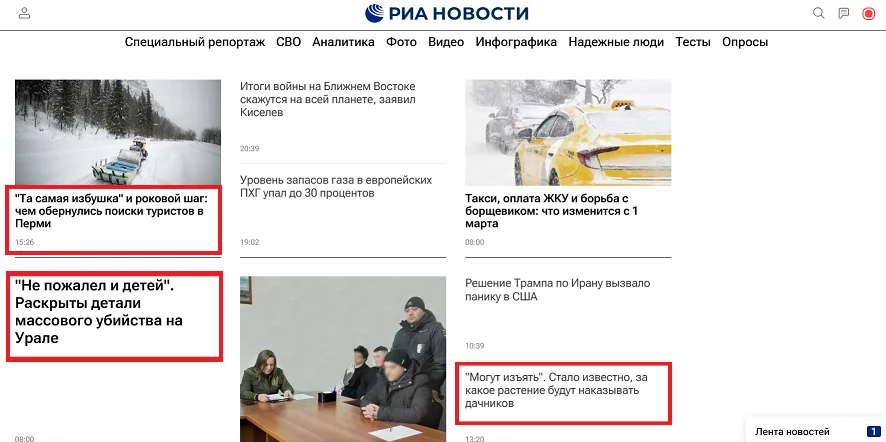Viewport: 886px width, 442px height.
Task: Open the user profile icon
Action: 24,14
